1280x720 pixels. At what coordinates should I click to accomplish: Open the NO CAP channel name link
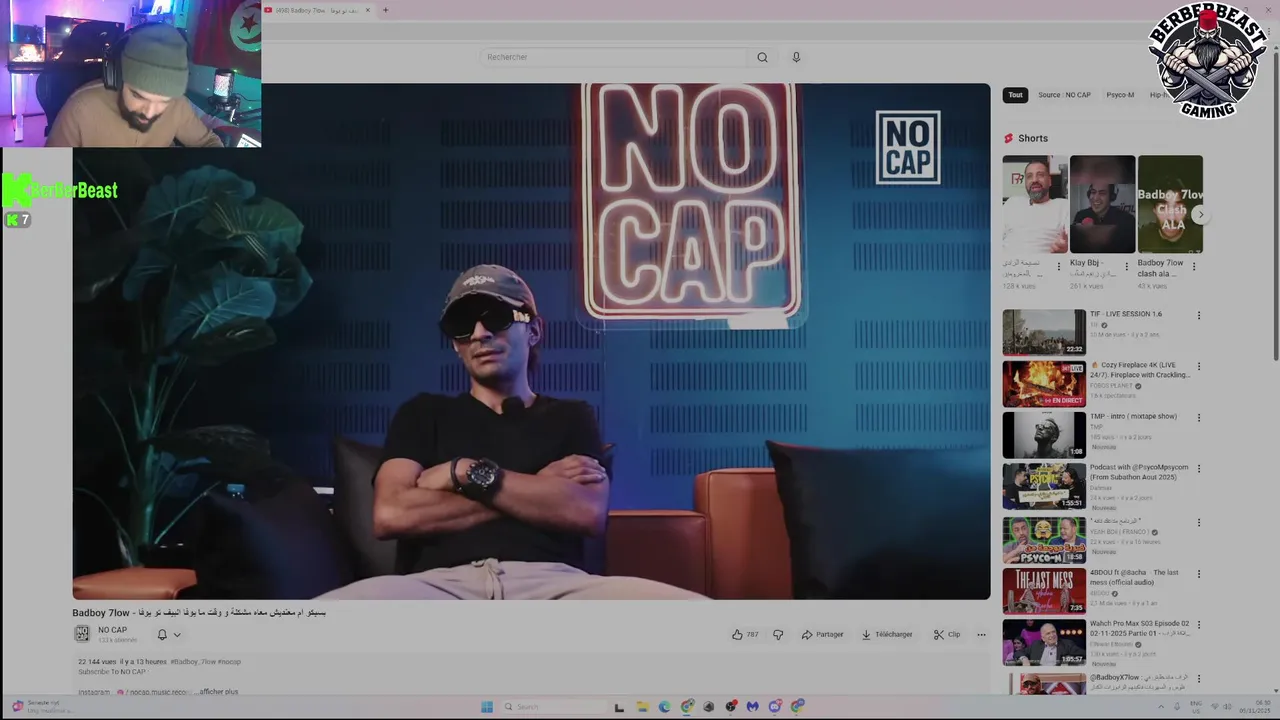tap(112, 630)
